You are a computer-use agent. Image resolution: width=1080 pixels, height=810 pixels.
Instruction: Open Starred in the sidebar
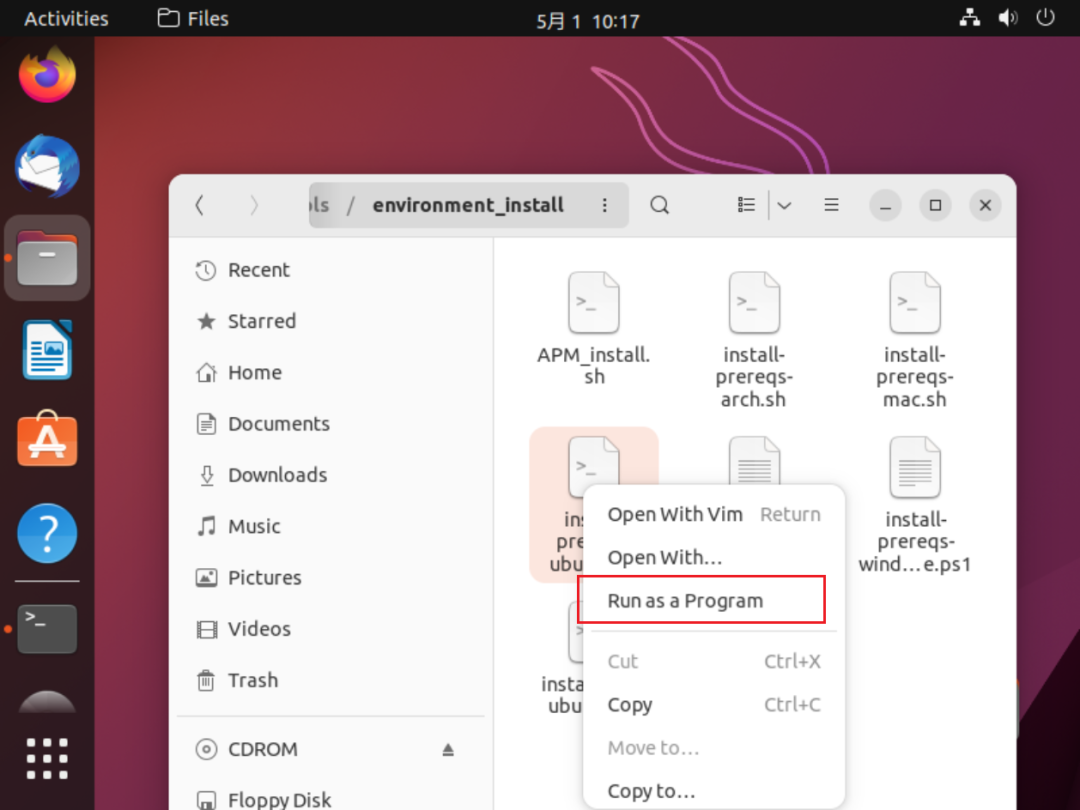331,321
